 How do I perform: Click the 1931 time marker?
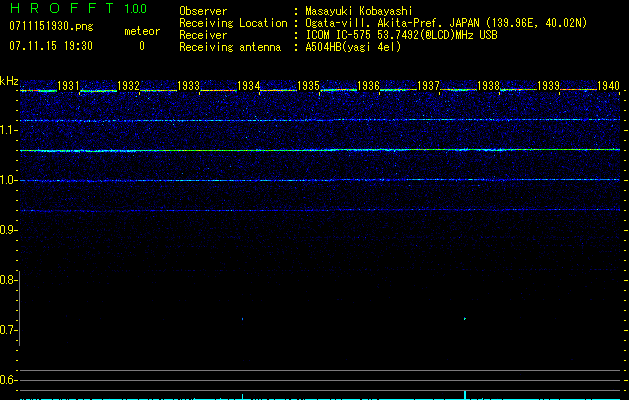pos(69,86)
